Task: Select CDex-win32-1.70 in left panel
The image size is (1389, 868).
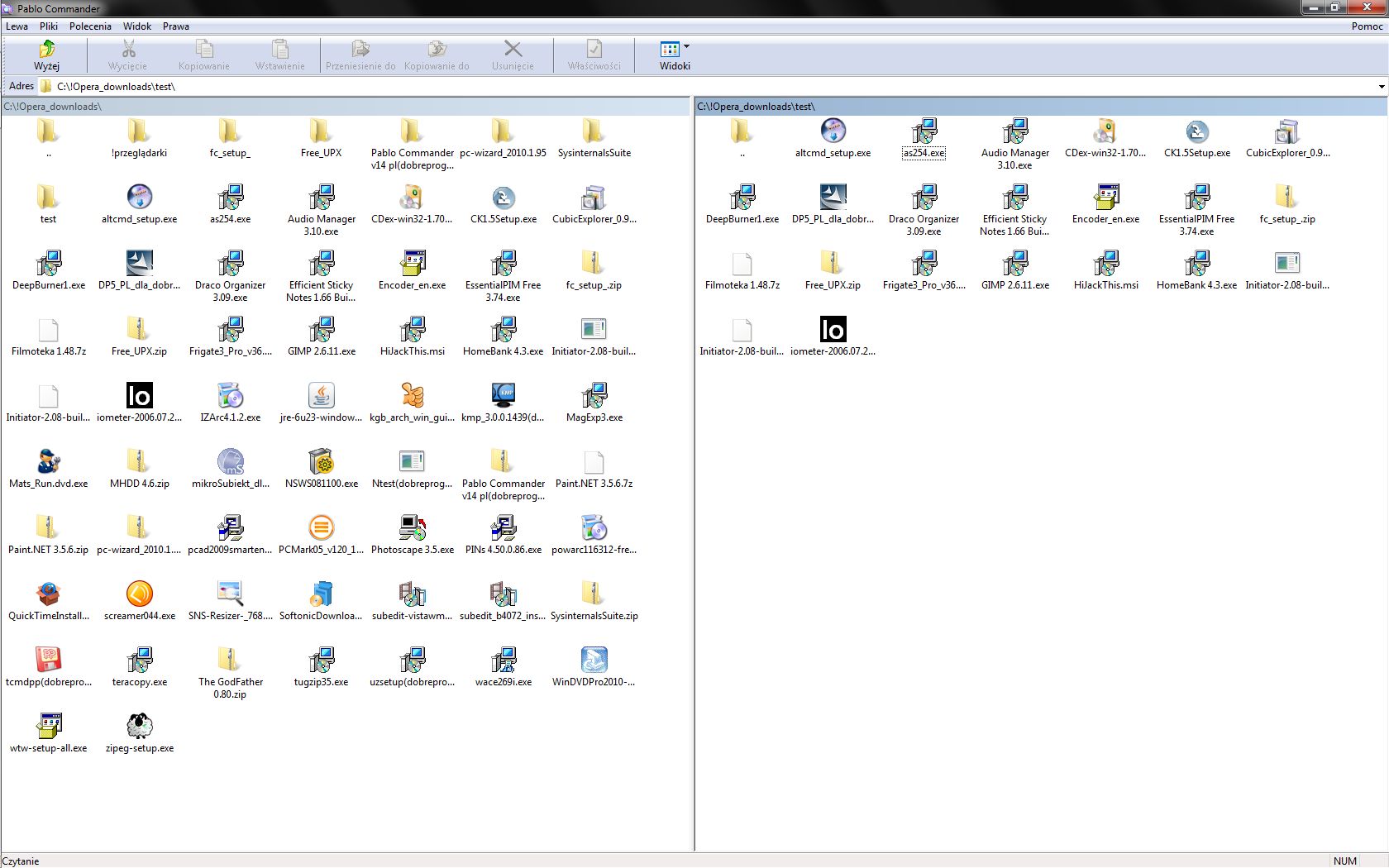Action: click(x=412, y=204)
